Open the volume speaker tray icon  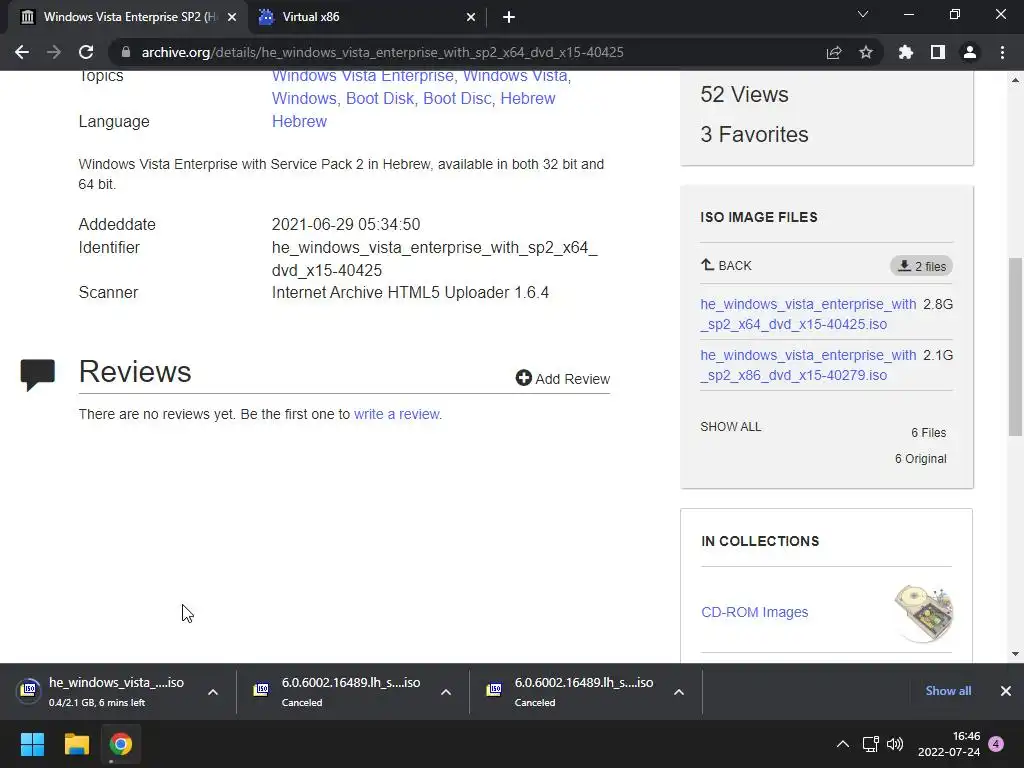tap(895, 744)
